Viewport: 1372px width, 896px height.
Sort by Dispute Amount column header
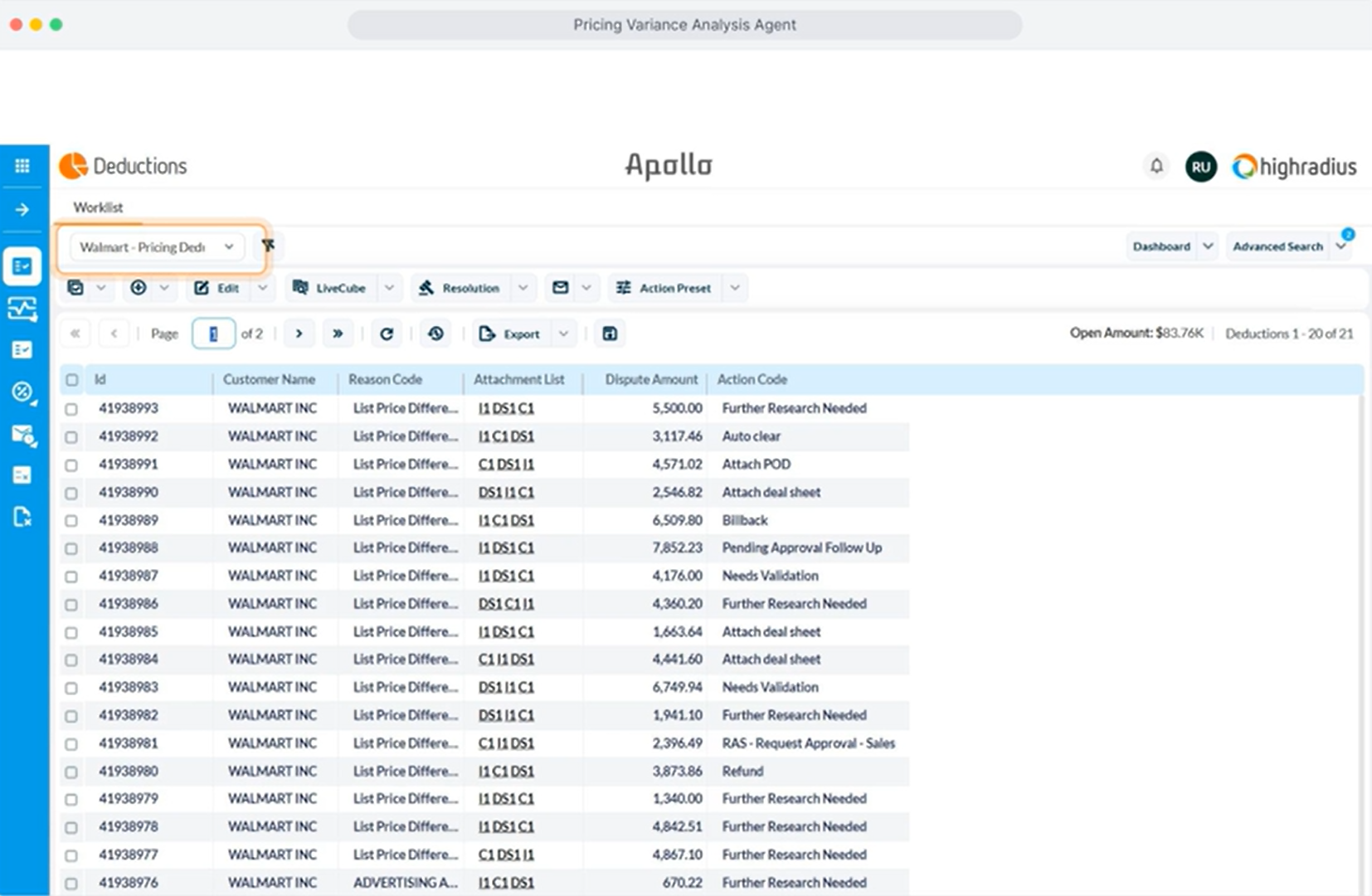pyautogui.click(x=650, y=379)
